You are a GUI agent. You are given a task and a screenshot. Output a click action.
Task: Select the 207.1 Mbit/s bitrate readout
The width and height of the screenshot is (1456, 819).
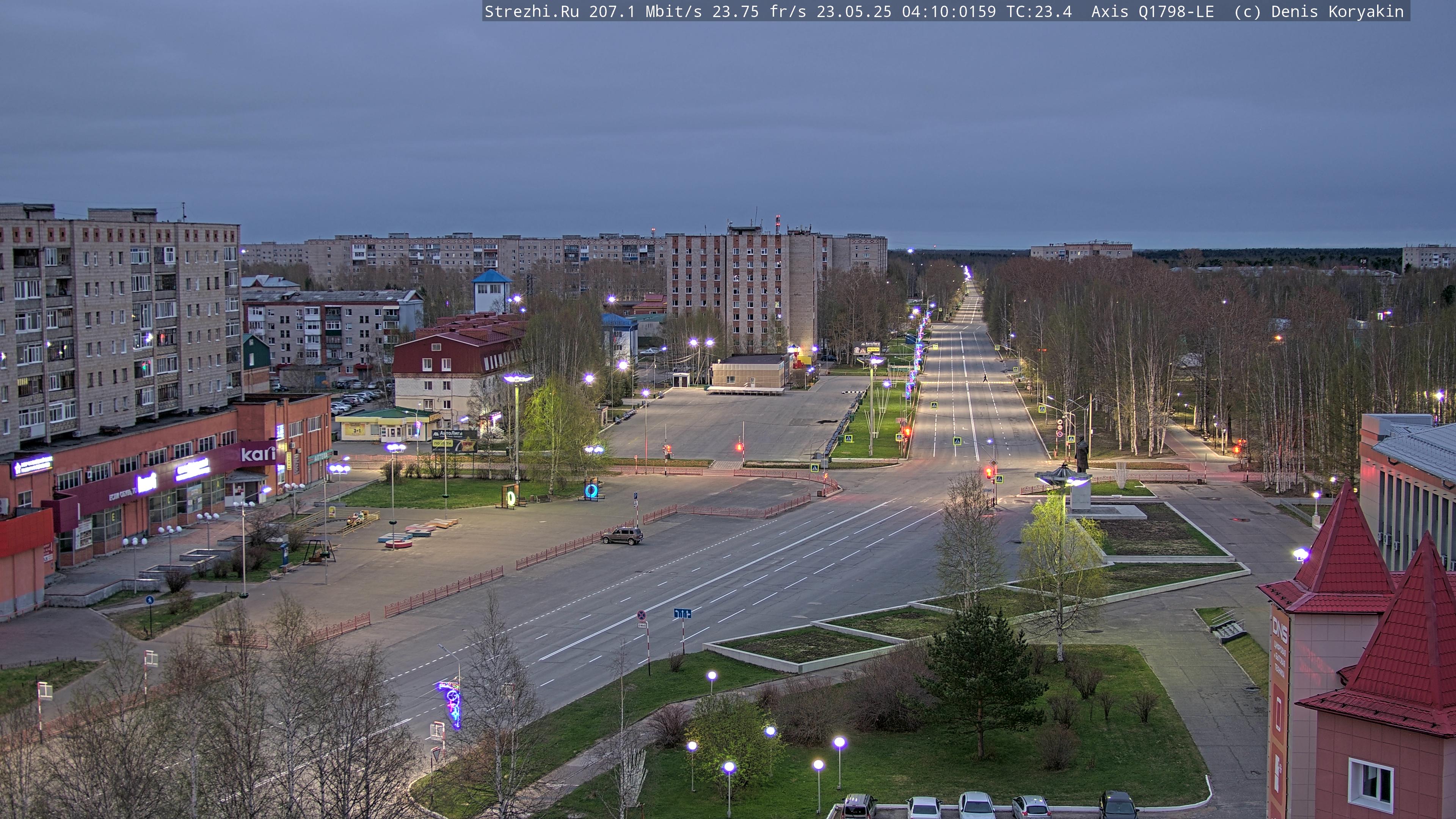tap(645, 11)
